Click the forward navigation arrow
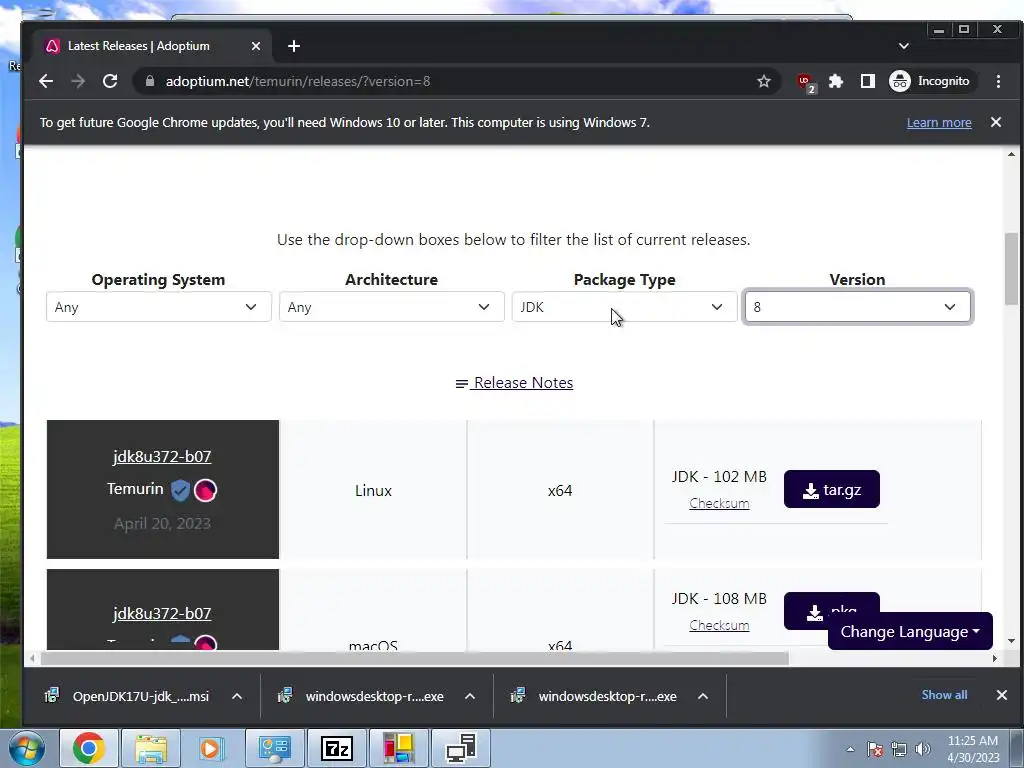 (78, 81)
